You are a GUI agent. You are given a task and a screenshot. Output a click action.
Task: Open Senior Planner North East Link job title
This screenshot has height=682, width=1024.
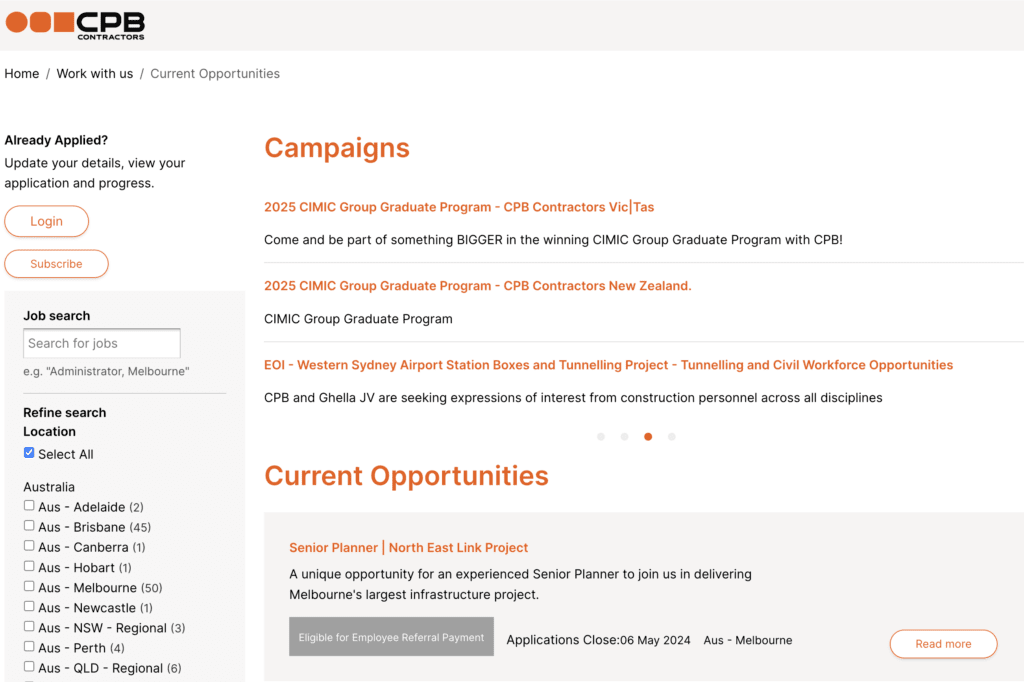[x=408, y=548]
